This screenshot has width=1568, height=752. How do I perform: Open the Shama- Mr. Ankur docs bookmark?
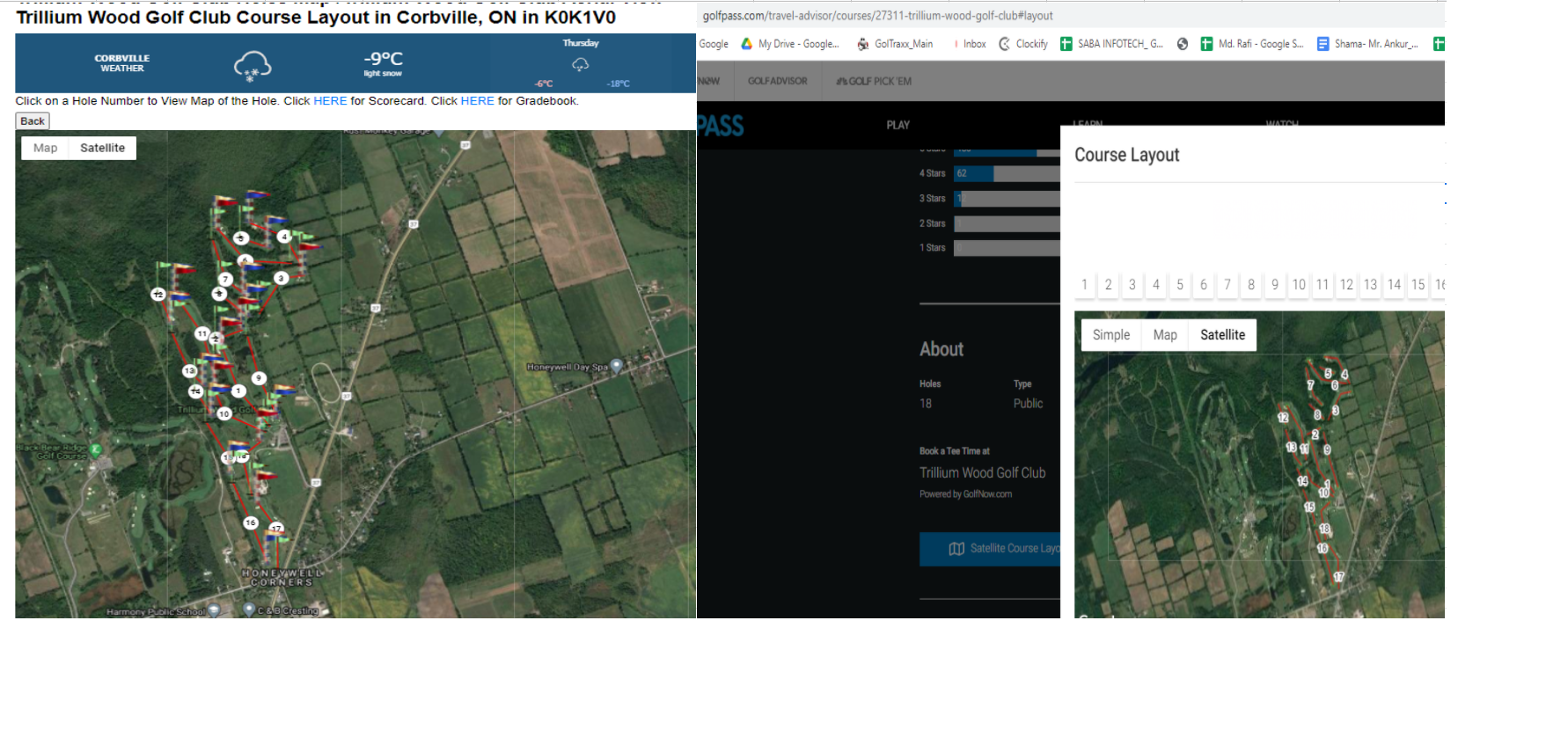pyautogui.click(x=1367, y=44)
